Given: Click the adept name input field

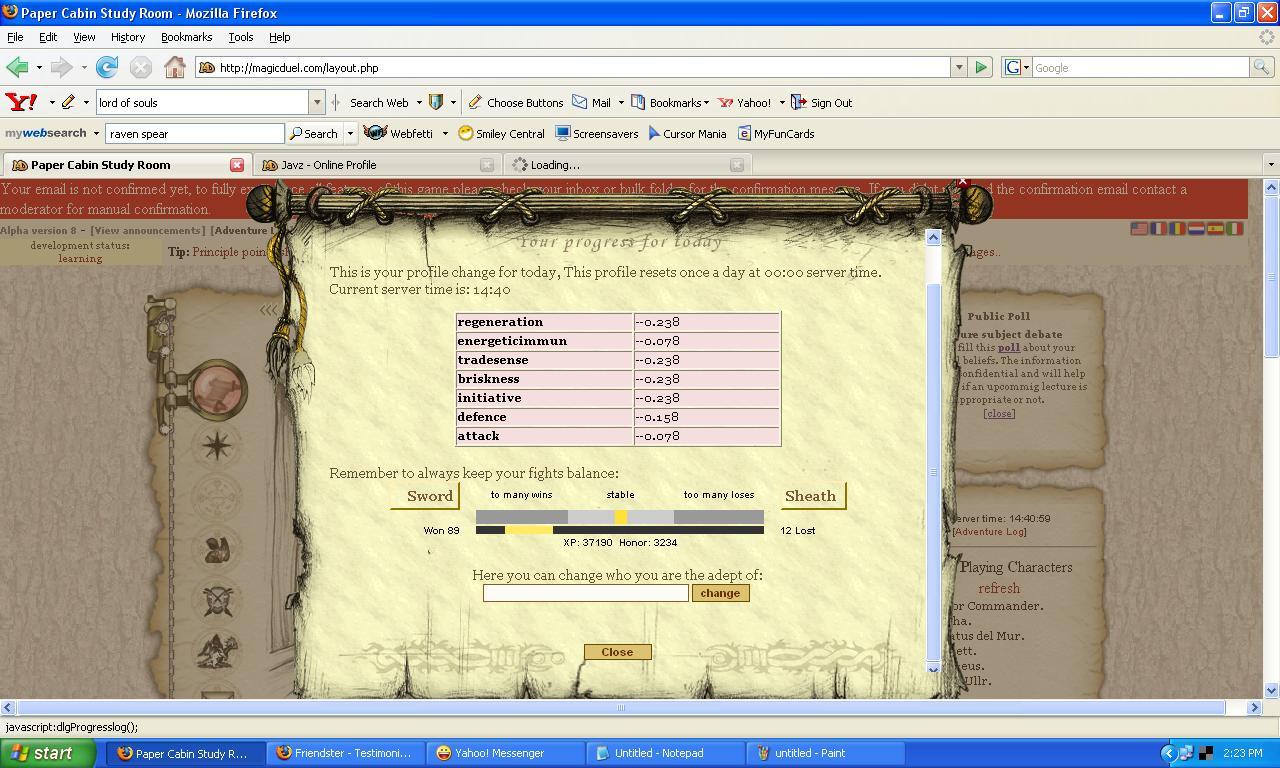Looking at the screenshot, I should pyautogui.click(x=586, y=593).
